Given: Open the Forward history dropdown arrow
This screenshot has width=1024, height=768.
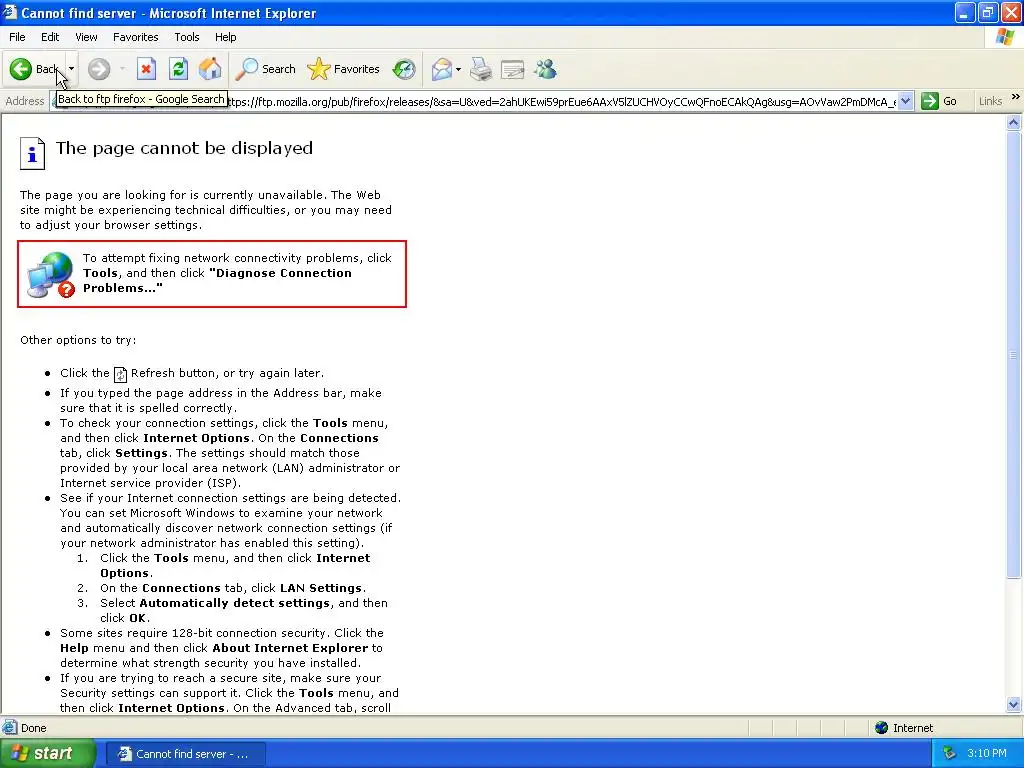Looking at the screenshot, I should (122, 69).
